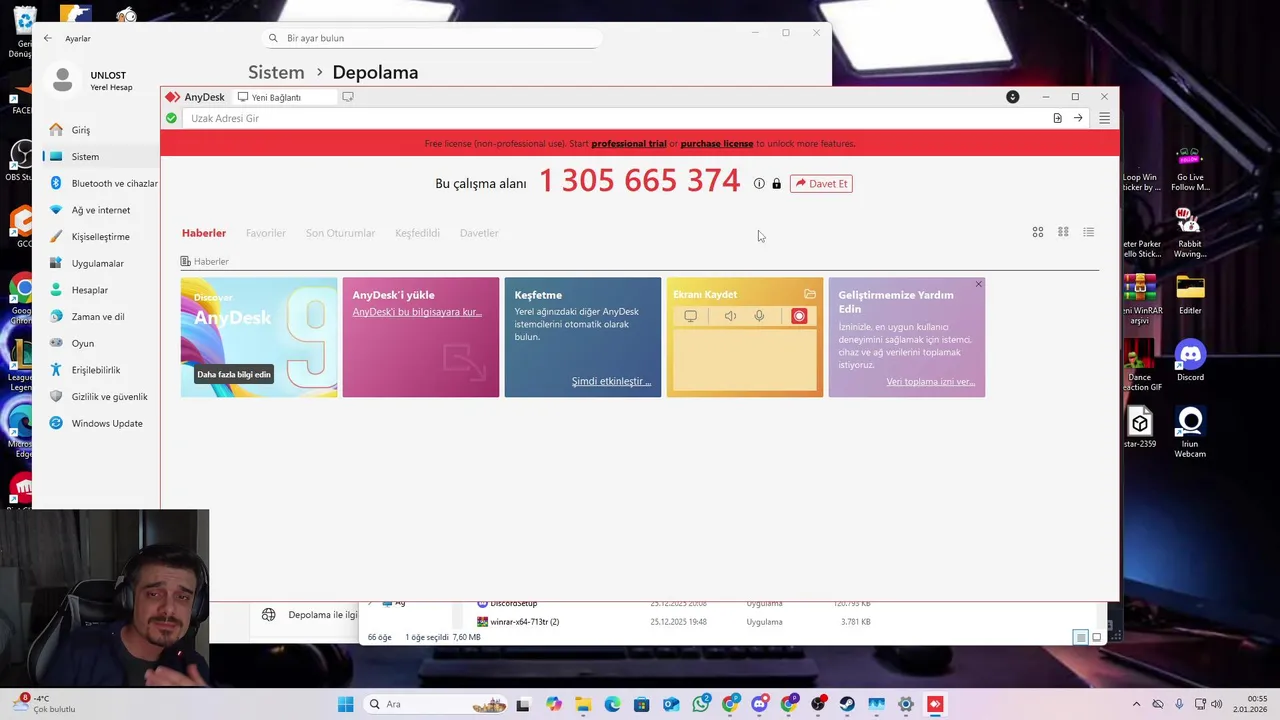Screen dimensions: 1280x720
Task: Click Şimdi etkinleştir link
Action: [611, 381]
